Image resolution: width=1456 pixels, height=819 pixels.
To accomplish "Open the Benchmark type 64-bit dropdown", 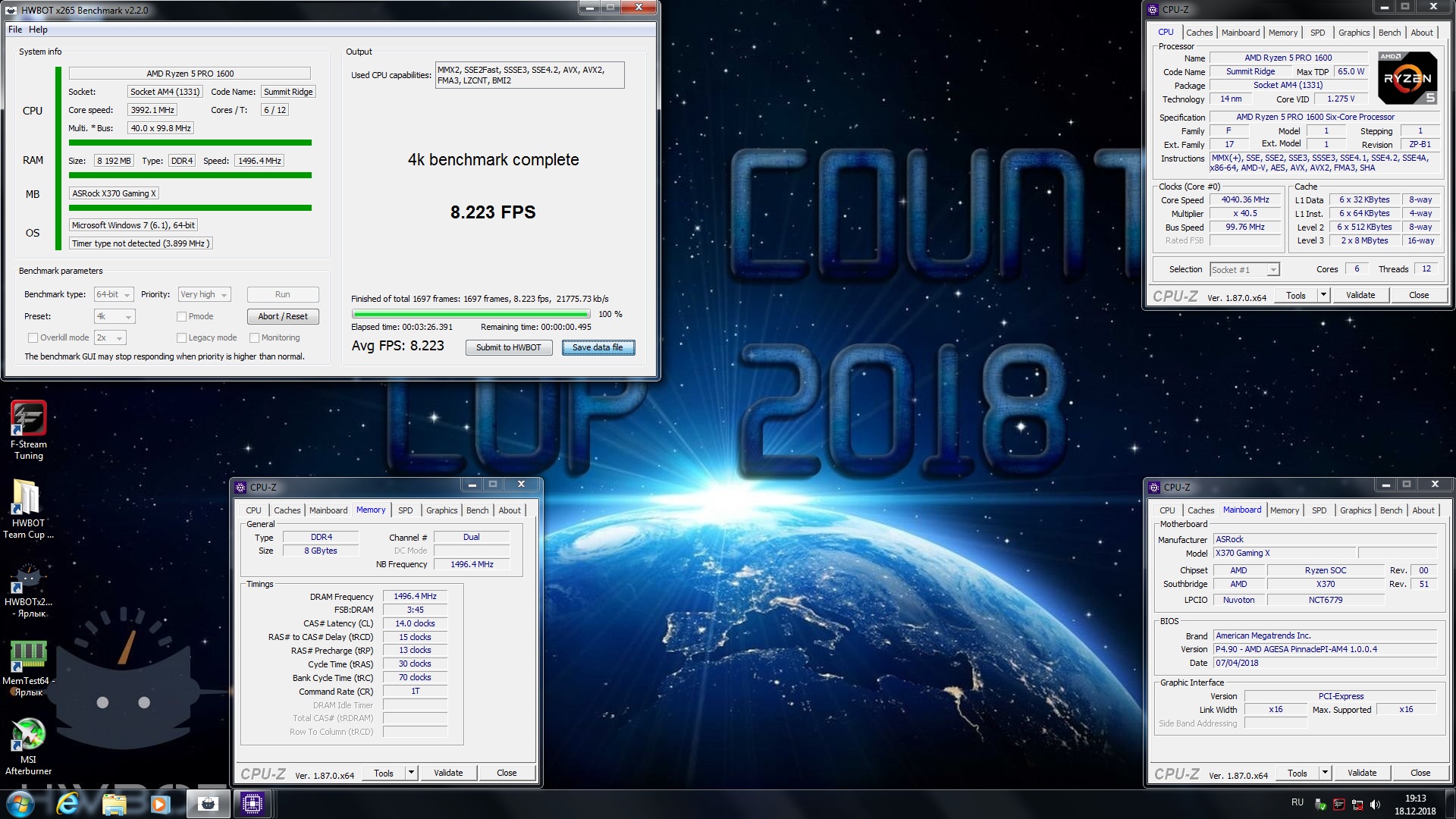I will click(114, 294).
